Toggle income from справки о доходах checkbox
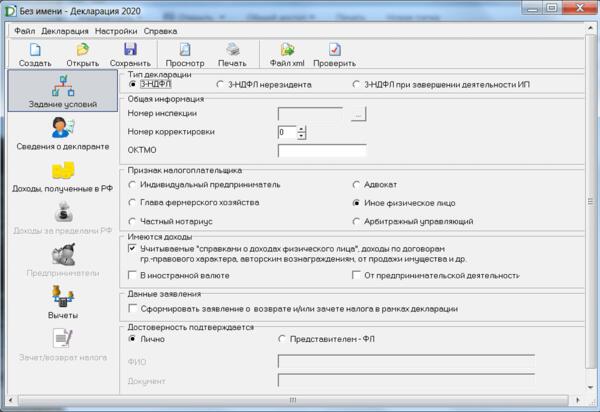600x412 pixels. [132, 249]
